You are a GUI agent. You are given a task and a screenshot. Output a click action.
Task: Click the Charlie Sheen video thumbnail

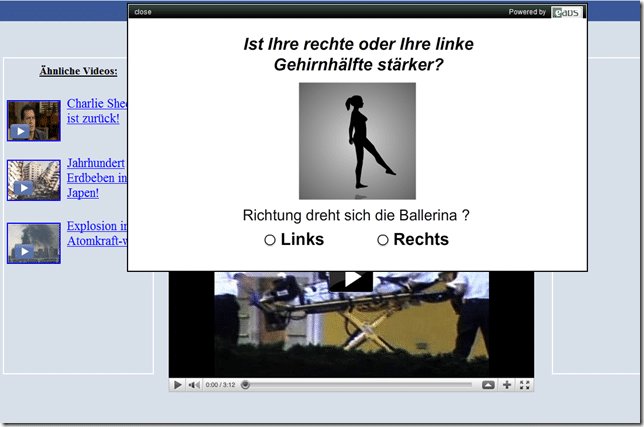point(34,121)
